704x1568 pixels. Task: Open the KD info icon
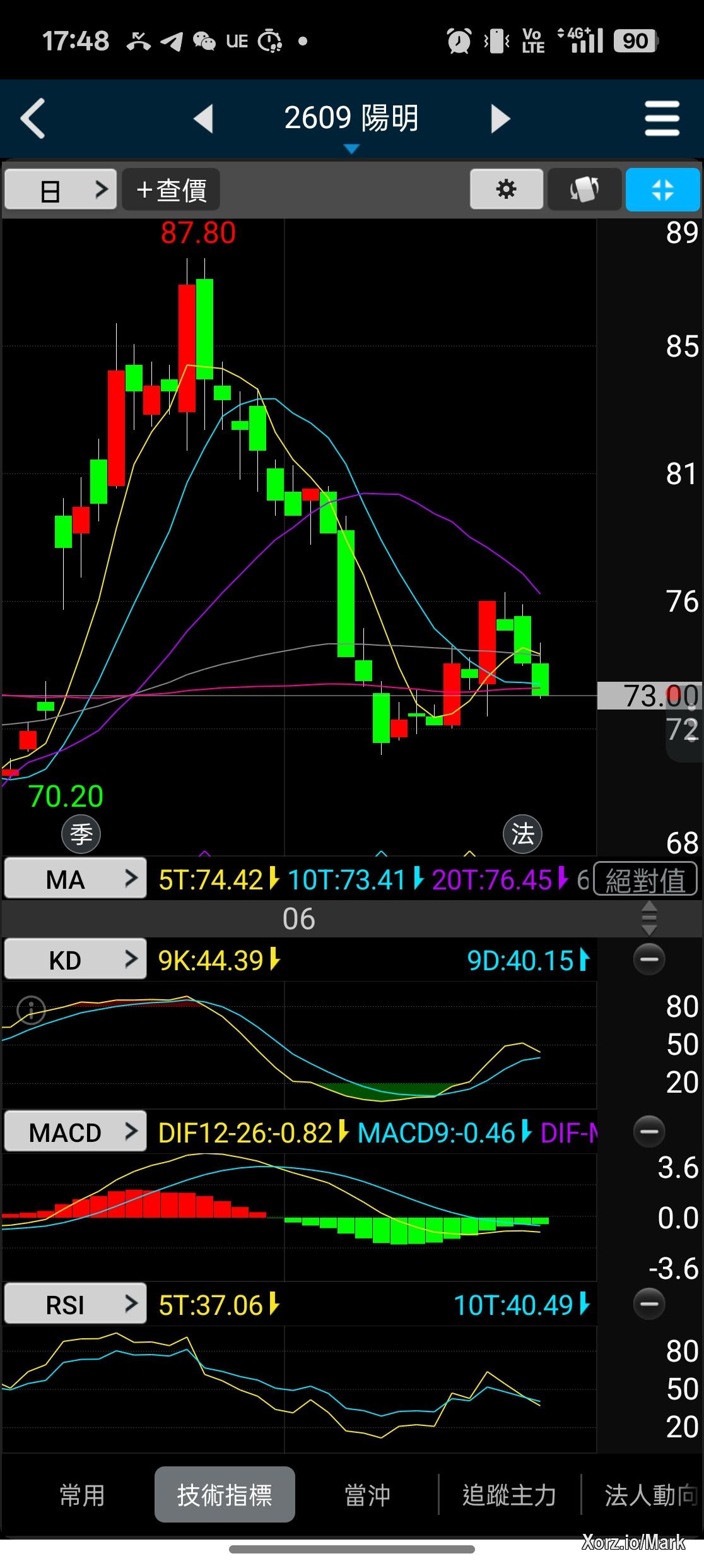[x=31, y=1009]
